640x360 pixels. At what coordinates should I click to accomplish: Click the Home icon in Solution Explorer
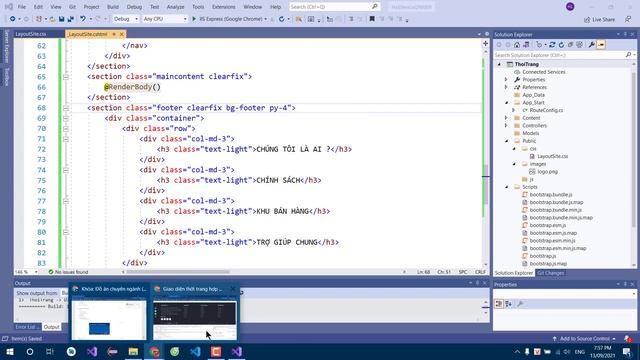[517, 45]
